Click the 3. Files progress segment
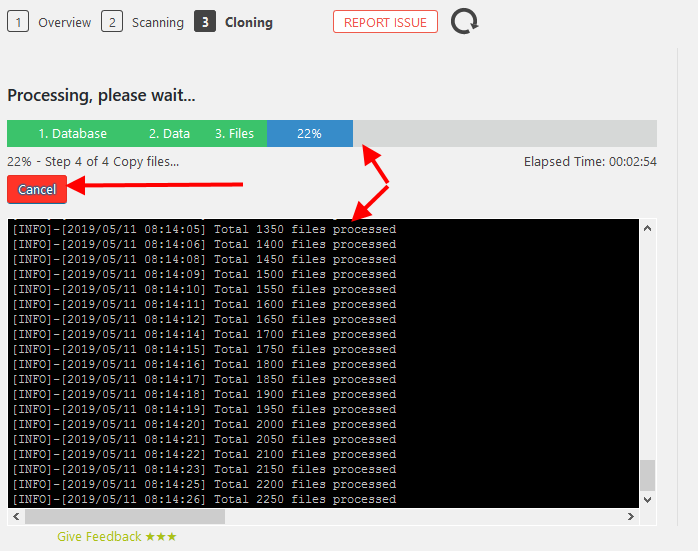The width and height of the screenshot is (698, 551). [x=235, y=134]
